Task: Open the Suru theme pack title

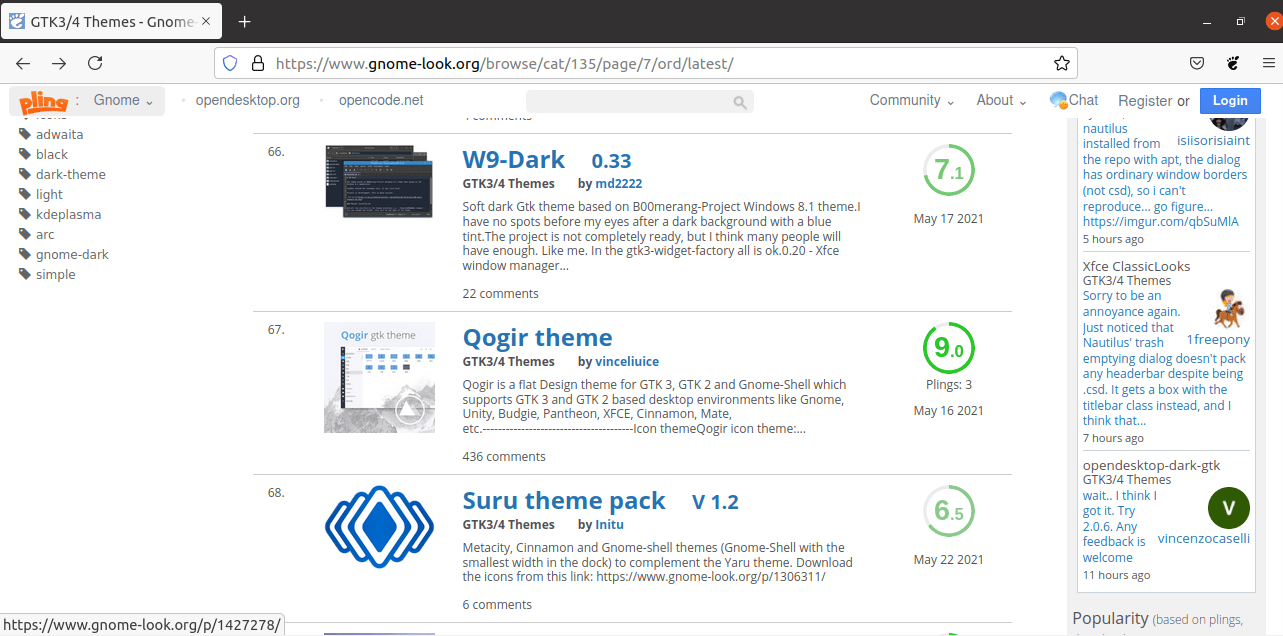Action: point(564,500)
